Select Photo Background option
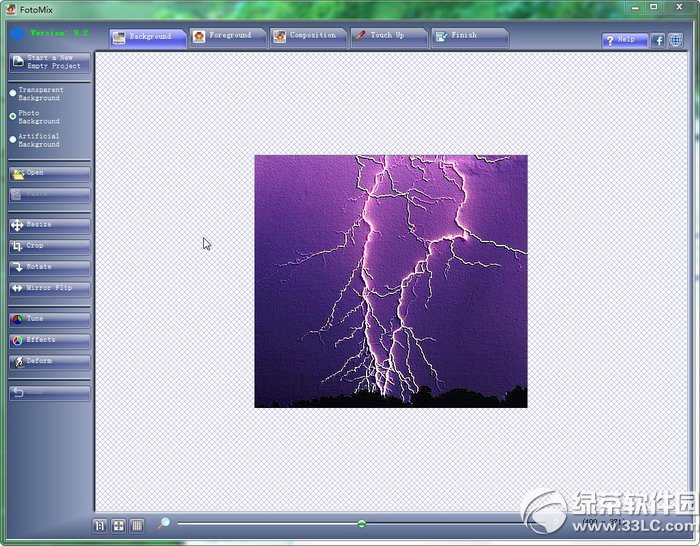Image resolution: width=700 pixels, height=546 pixels. coord(13,117)
